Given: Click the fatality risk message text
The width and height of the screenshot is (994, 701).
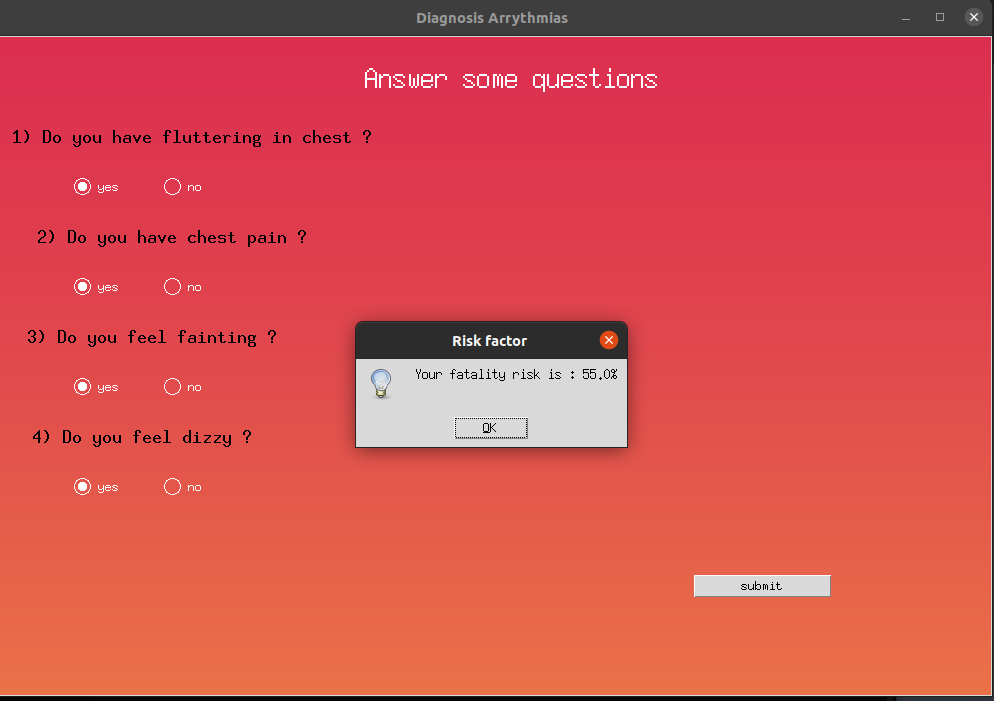Looking at the screenshot, I should (x=516, y=375).
